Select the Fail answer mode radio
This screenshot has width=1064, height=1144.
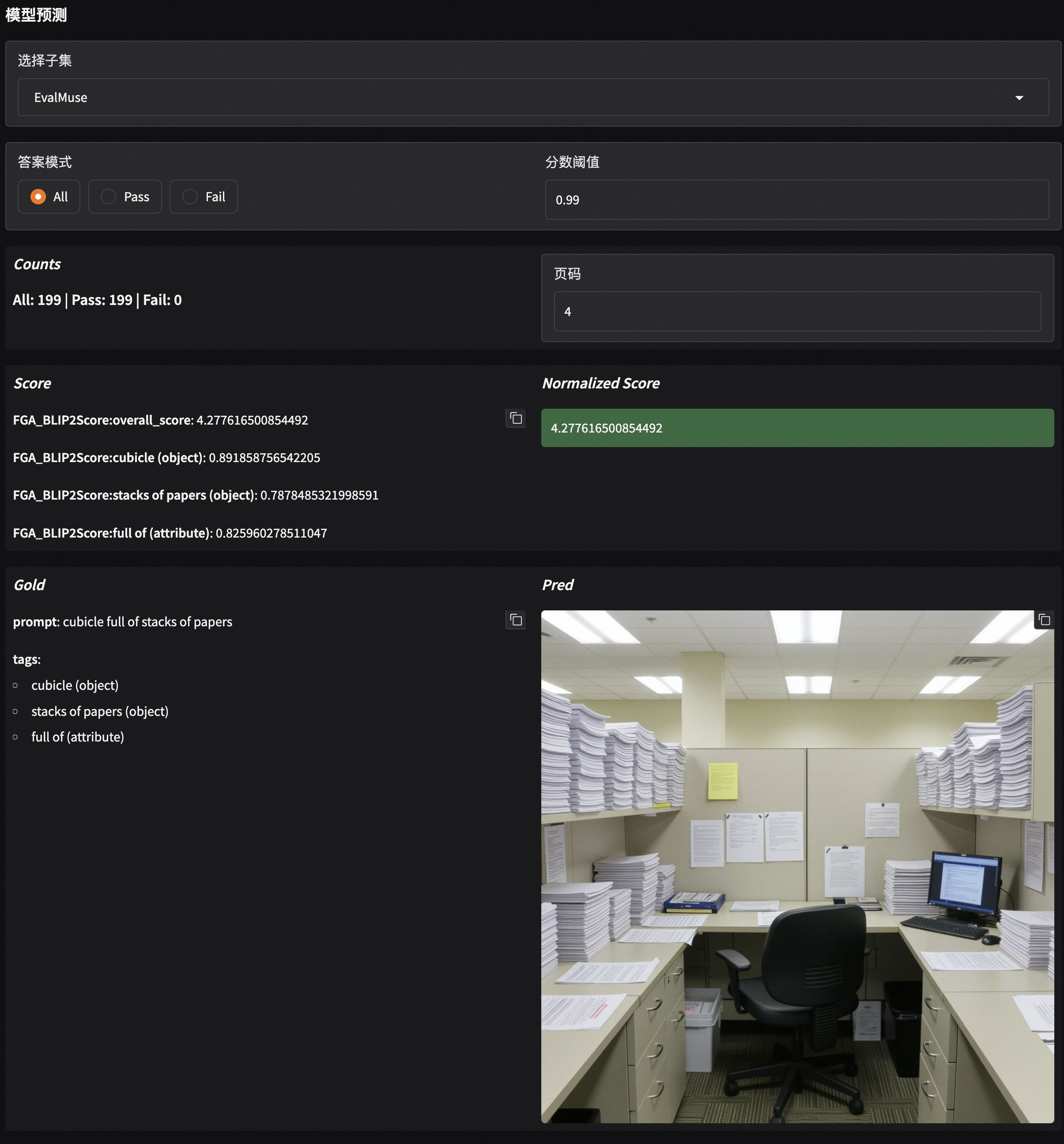190,197
